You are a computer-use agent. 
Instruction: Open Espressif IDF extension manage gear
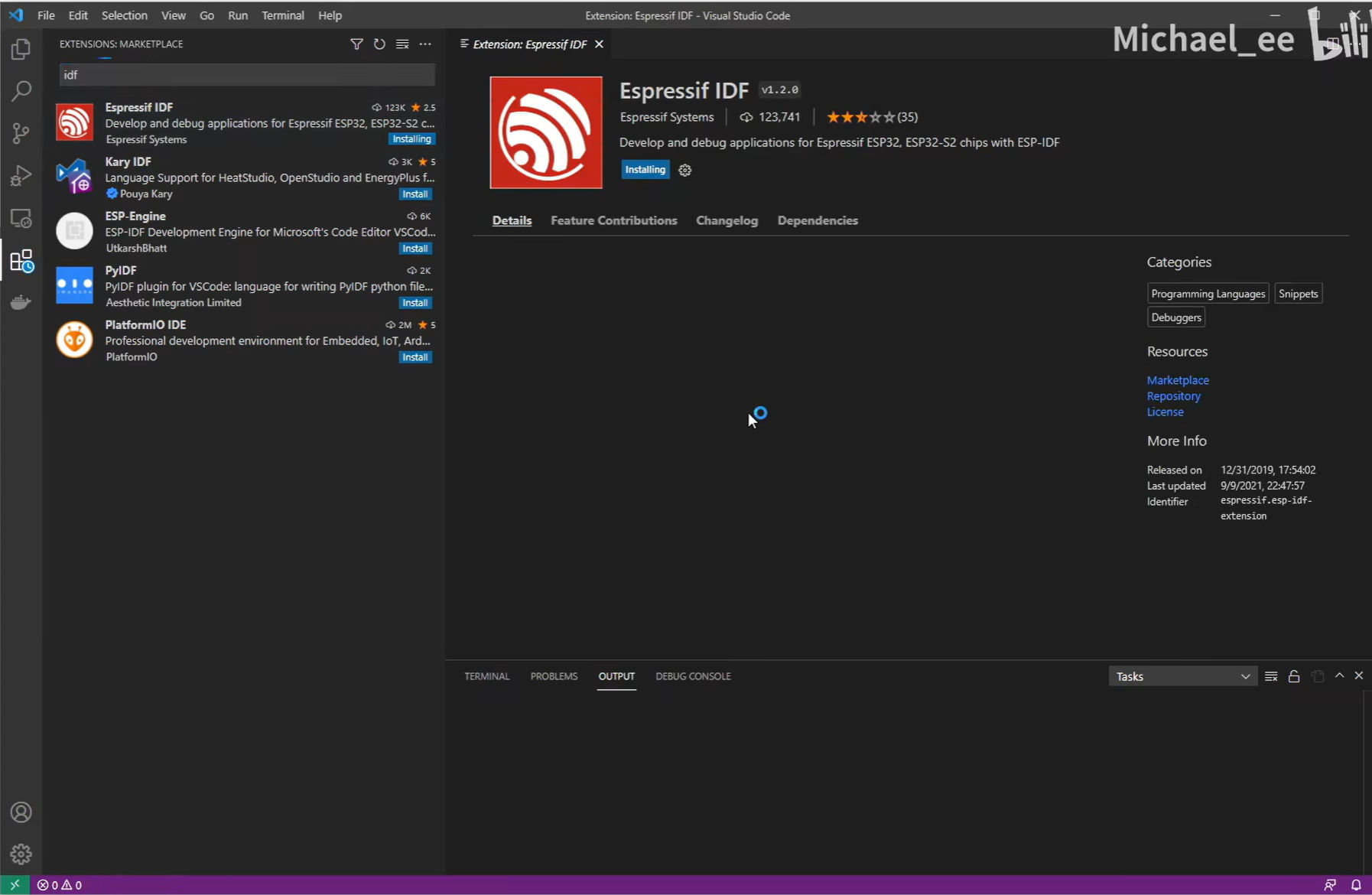click(685, 171)
